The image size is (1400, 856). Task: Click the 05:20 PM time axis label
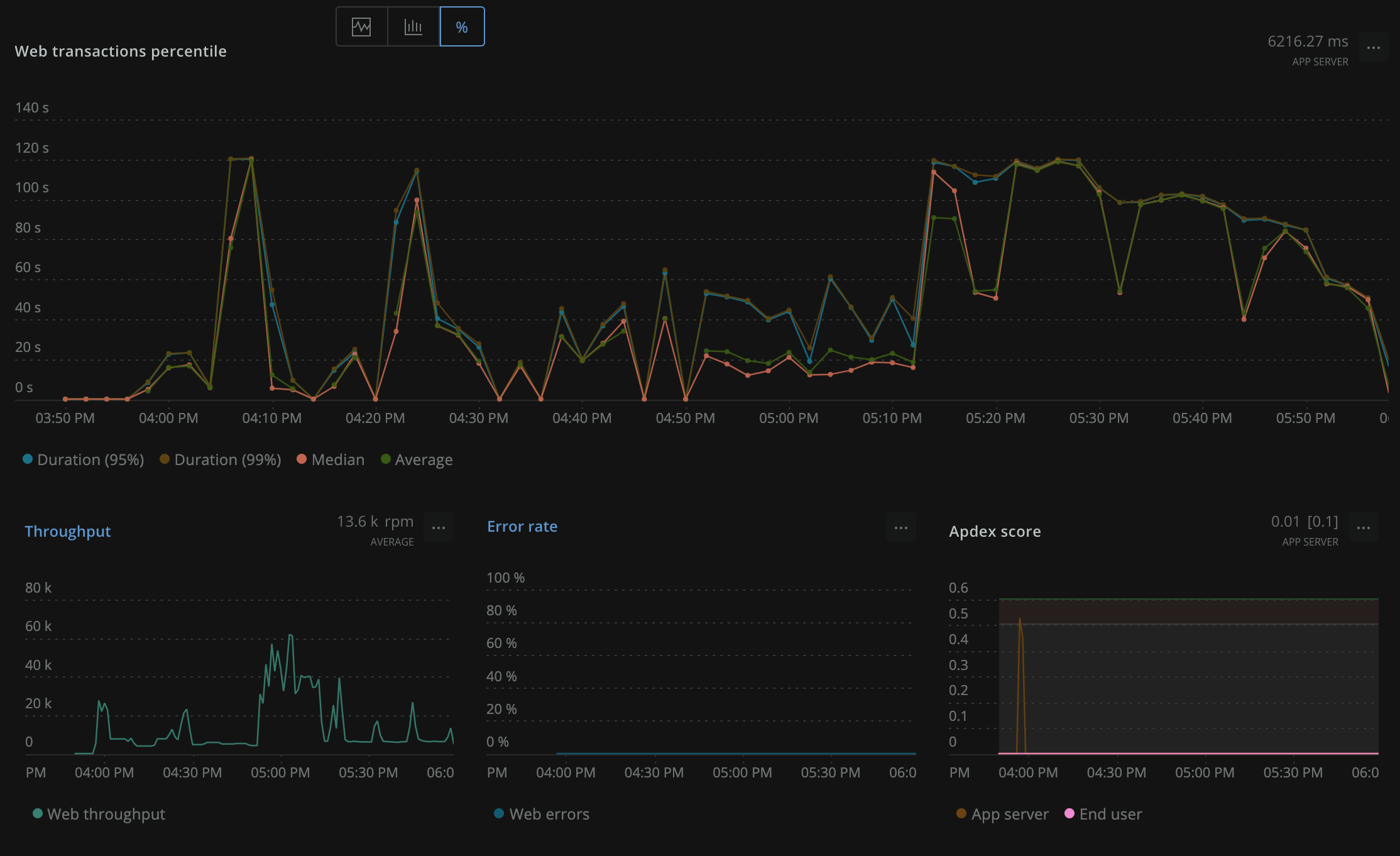pyautogui.click(x=995, y=418)
